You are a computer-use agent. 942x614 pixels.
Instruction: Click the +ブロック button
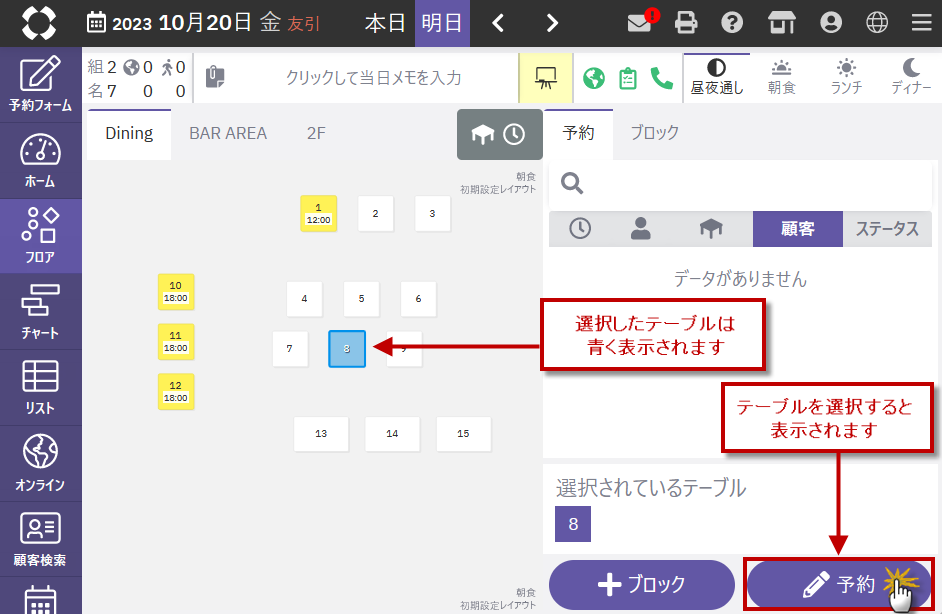[641, 585]
